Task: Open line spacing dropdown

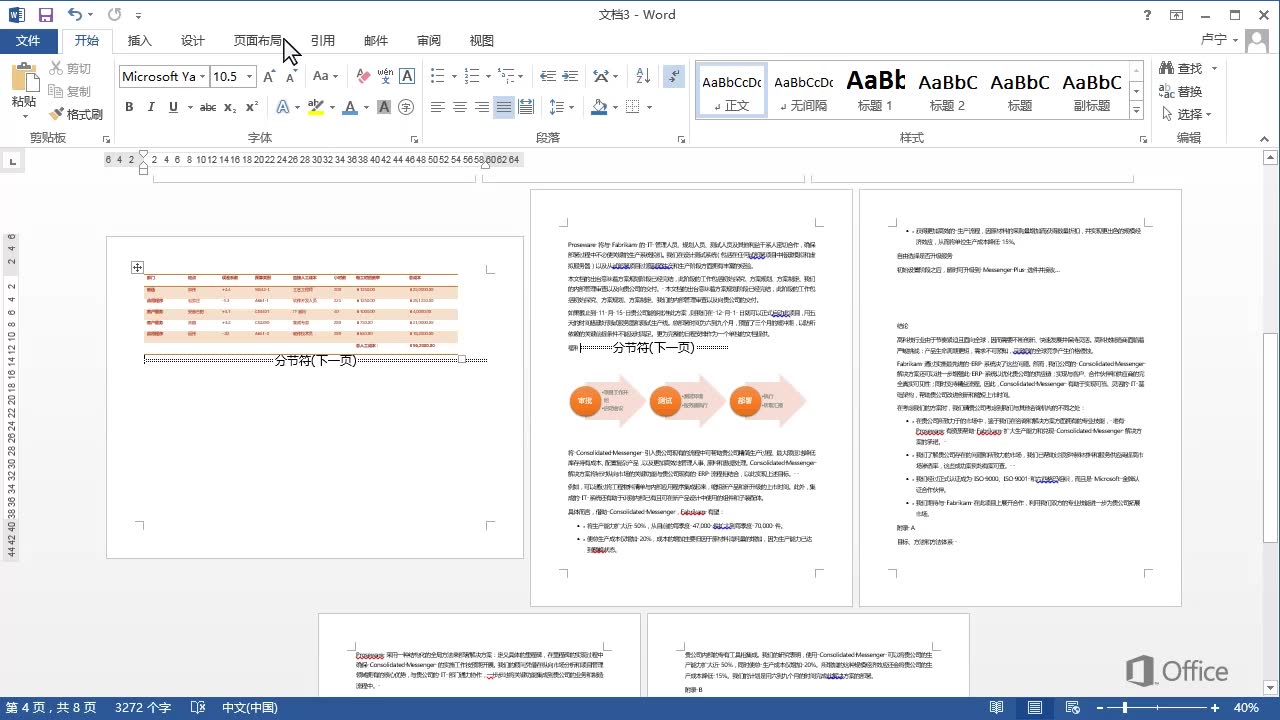Action: (562, 107)
